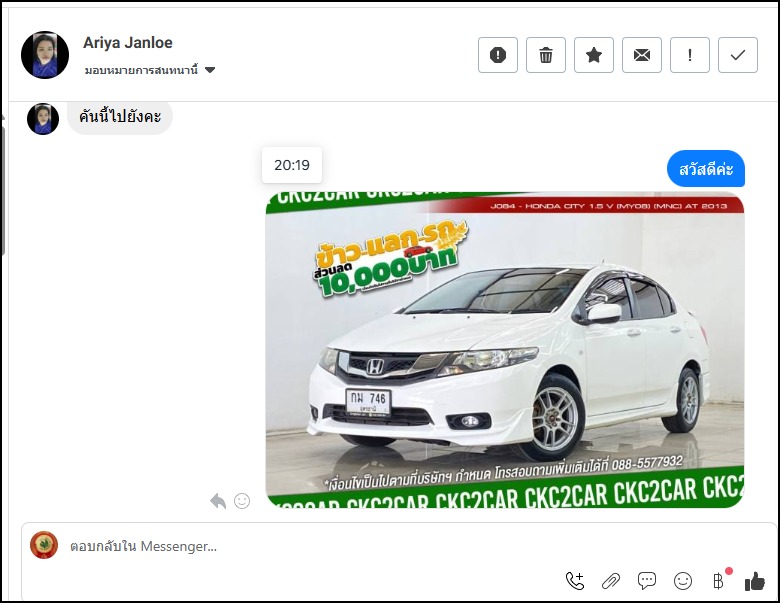Screen dimensions: 780x603
Task: Click the 20:19 timestamp tooltip
Action: pos(292,165)
